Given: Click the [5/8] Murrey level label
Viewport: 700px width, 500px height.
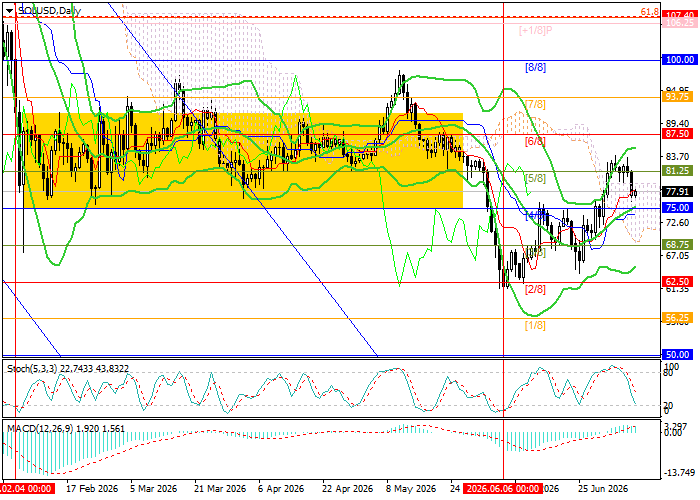Looking at the screenshot, I should point(535,179).
